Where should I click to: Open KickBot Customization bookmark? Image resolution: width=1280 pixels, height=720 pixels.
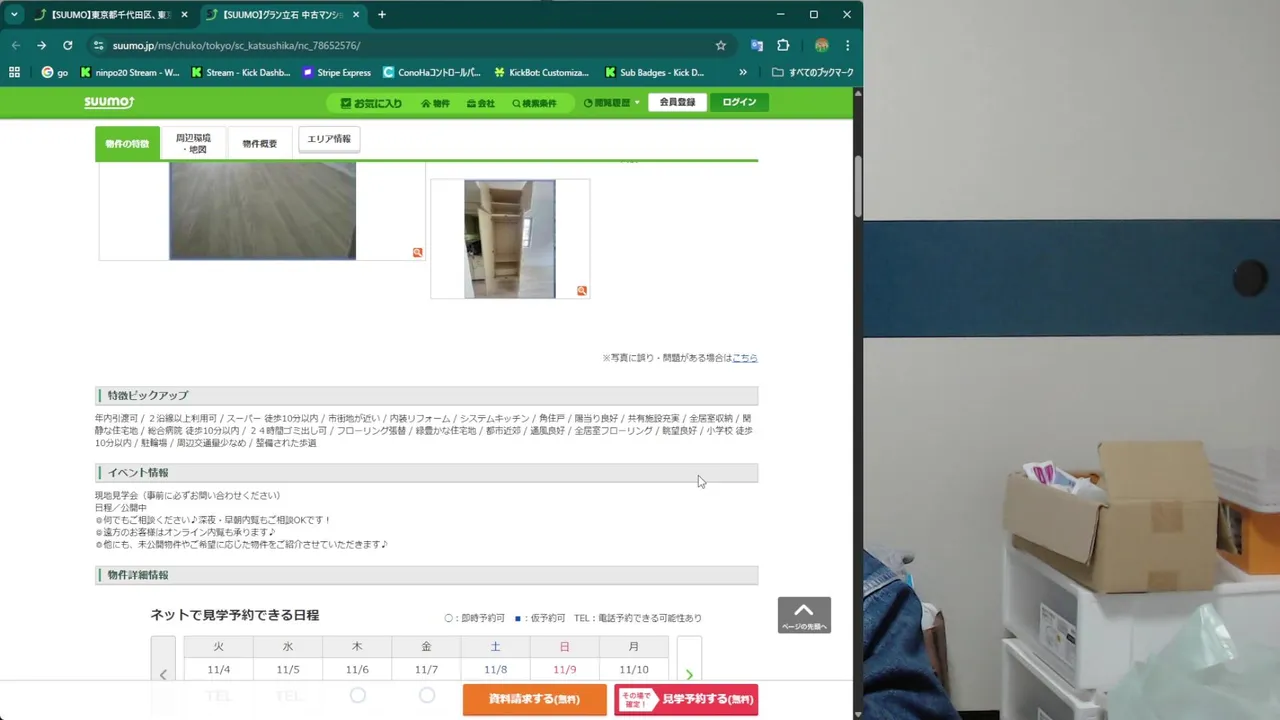pos(541,72)
